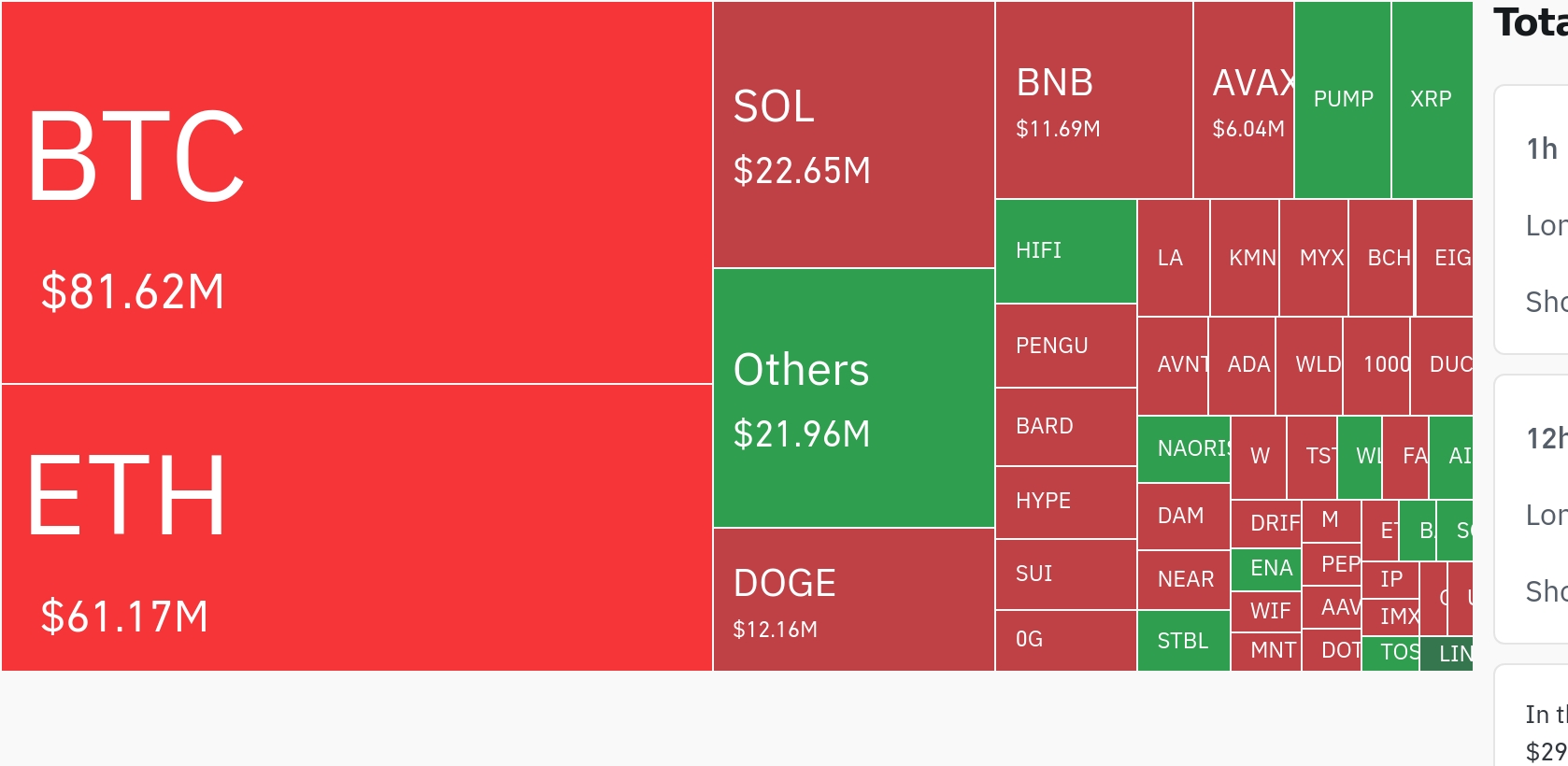Select the green PUMP tile
Screen dimensions: 1568x766
click(1343, 100)
